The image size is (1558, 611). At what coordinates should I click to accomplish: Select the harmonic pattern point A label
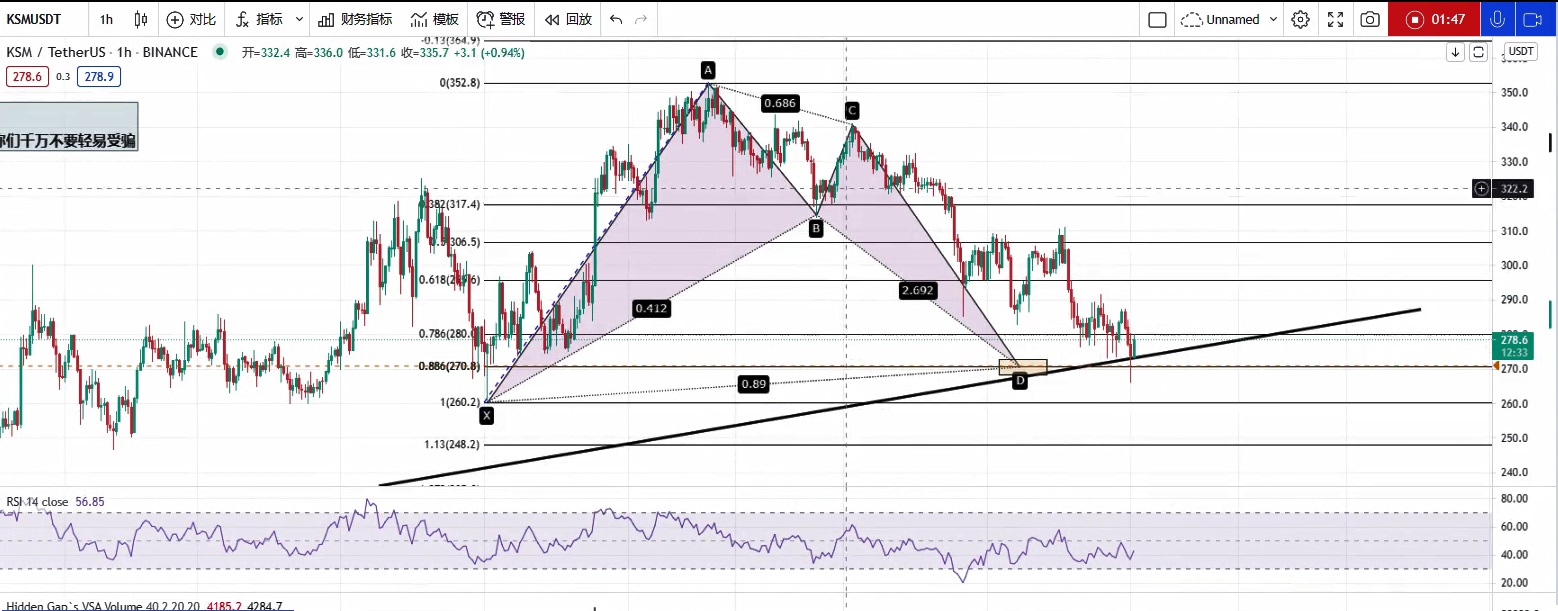(x=708, y=70)
